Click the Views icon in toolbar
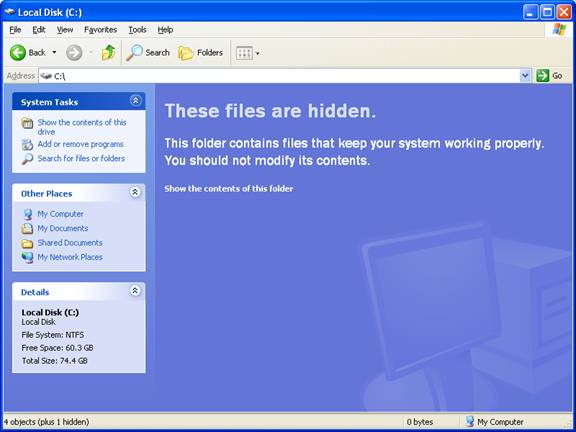 point(244,53)
